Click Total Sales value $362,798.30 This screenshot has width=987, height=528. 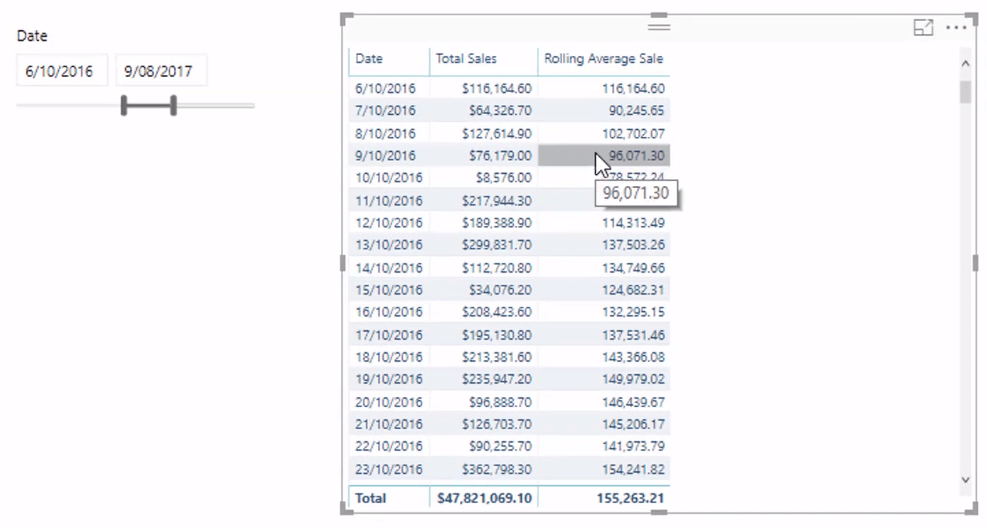497,469
